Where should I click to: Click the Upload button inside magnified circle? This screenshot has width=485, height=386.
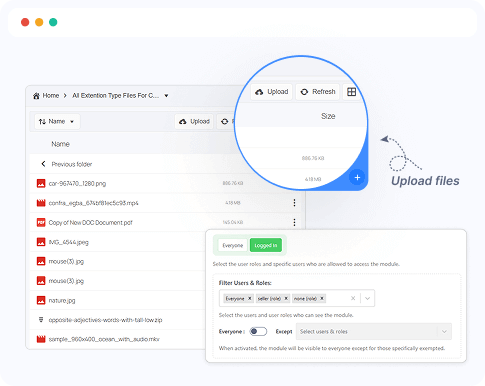pyautogui.click(x=272, y=92)
